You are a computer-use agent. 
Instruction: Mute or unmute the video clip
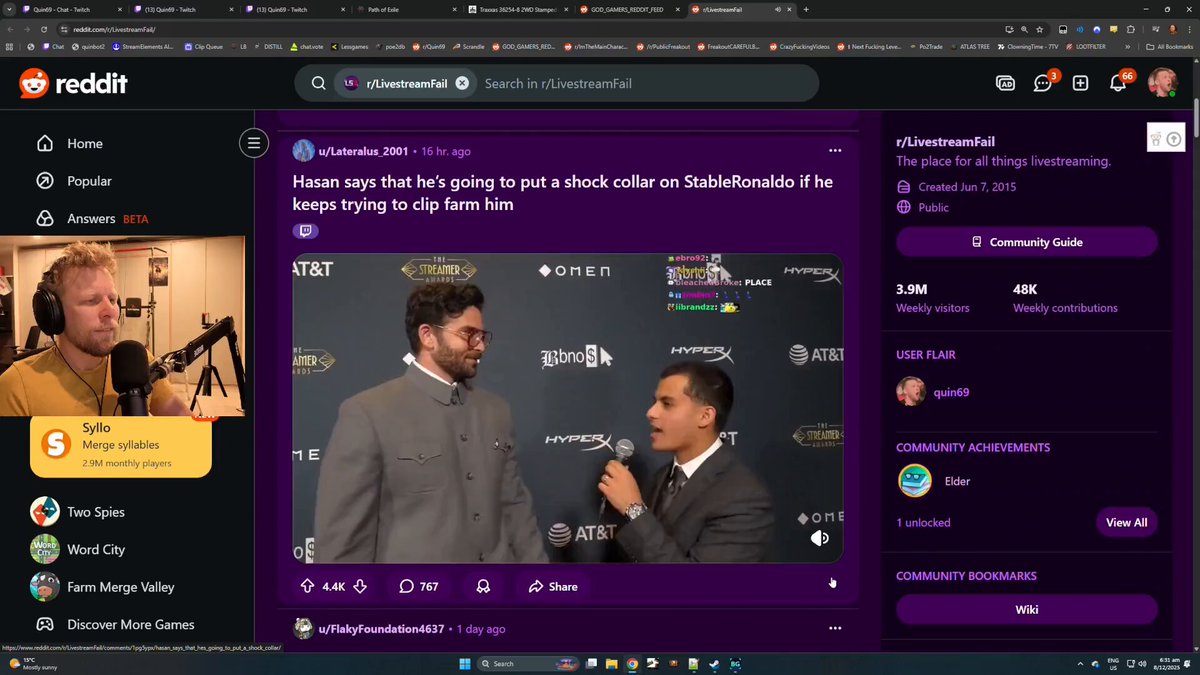[819, 539]
